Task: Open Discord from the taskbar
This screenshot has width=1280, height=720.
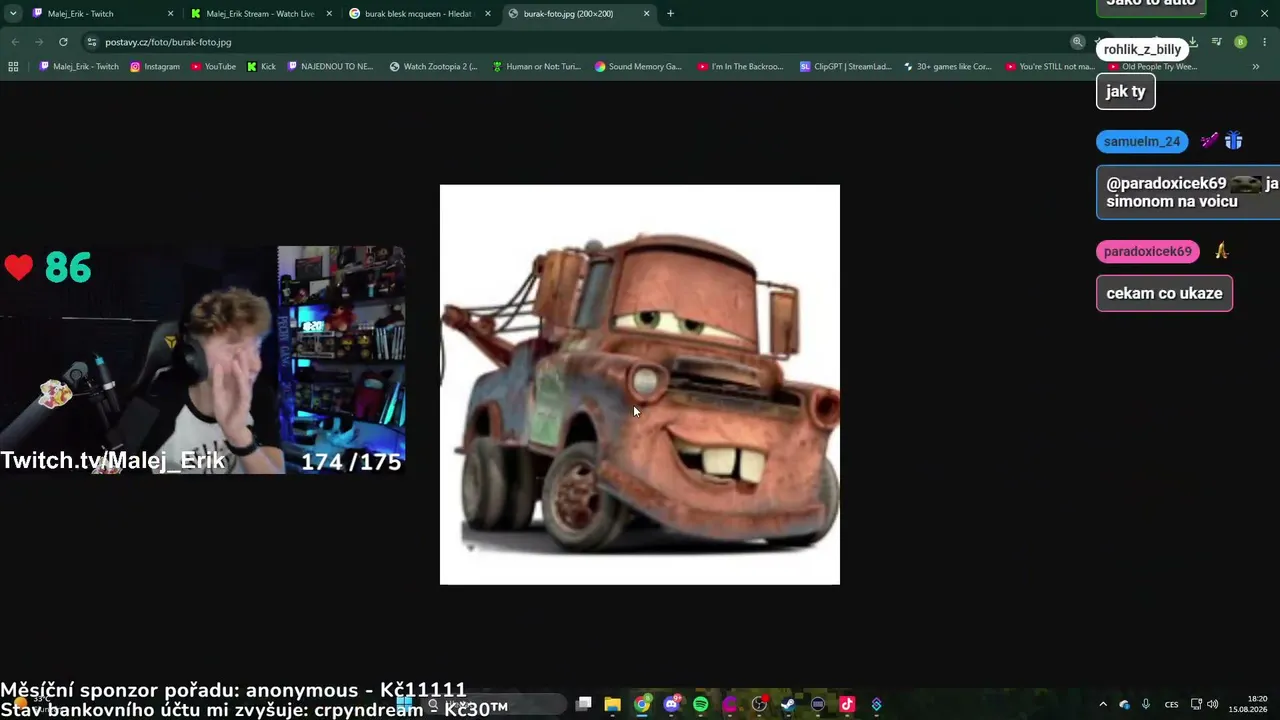Action: [671, 704]
